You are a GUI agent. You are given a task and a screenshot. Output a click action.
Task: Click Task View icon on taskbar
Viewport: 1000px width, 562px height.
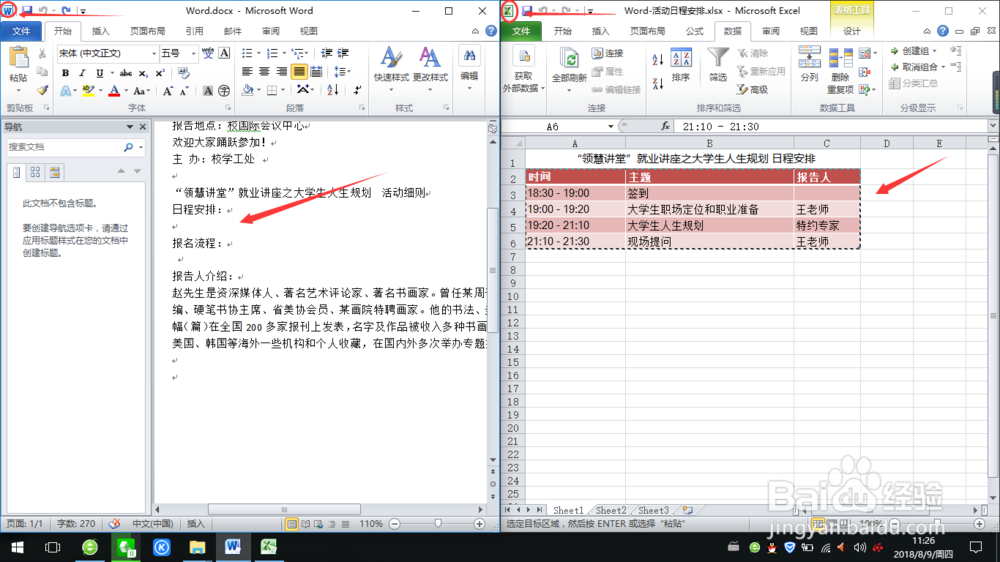(52, 547)
